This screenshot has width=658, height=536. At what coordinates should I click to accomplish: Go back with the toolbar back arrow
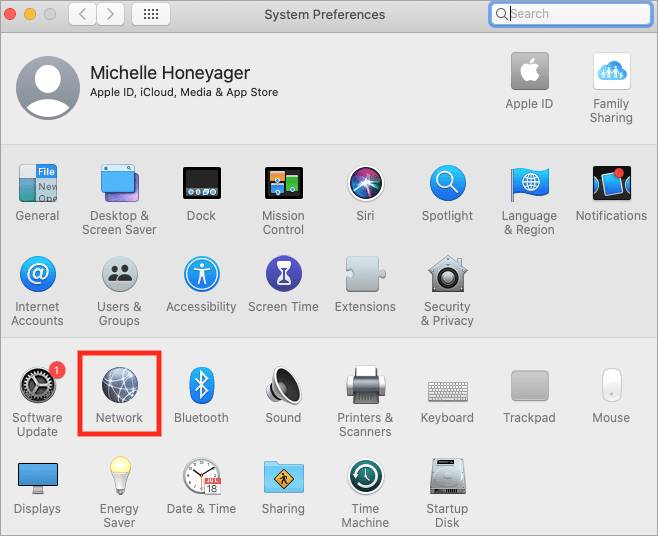83,14
